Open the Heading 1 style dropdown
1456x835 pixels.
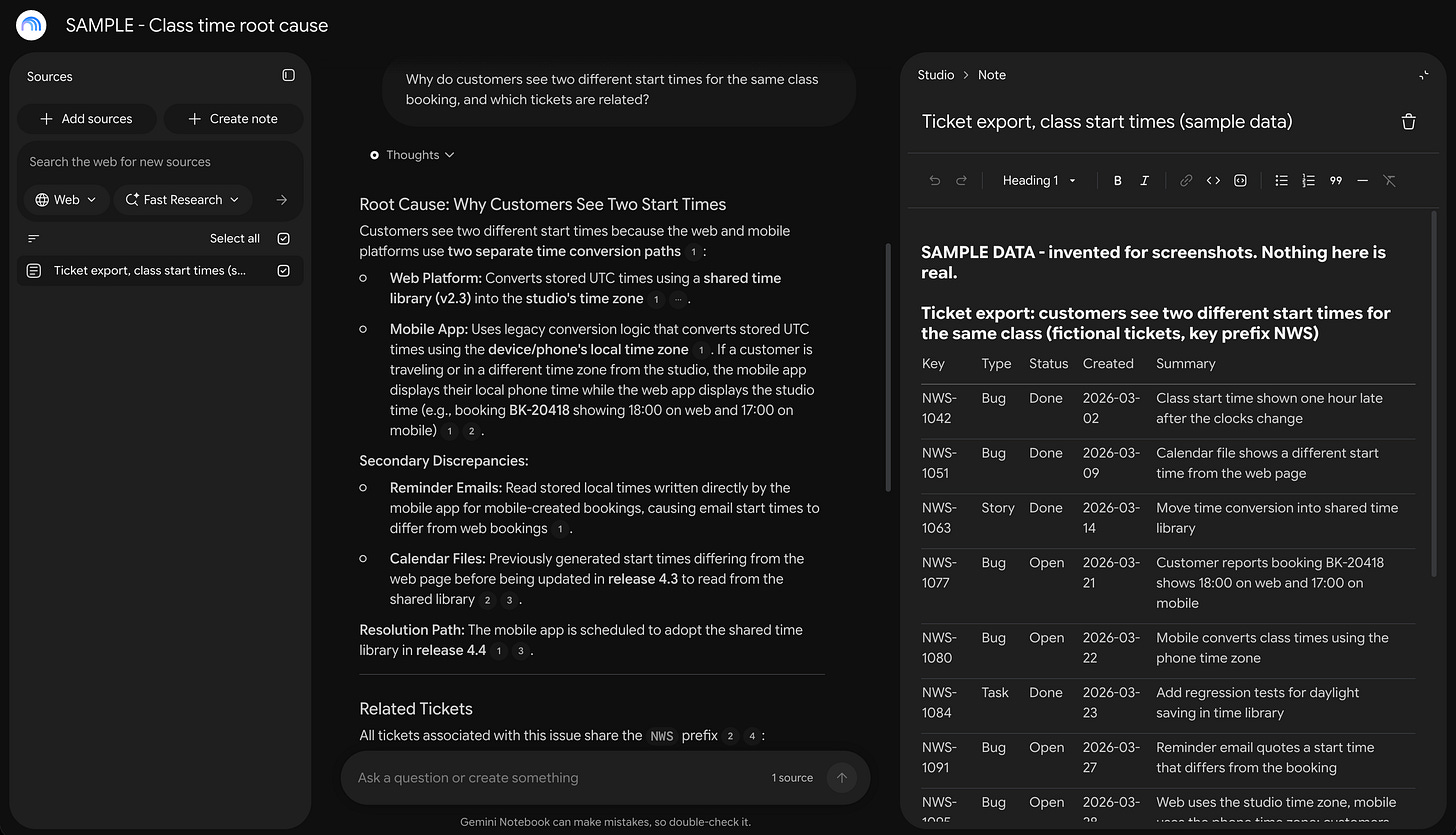[1039, 181]
